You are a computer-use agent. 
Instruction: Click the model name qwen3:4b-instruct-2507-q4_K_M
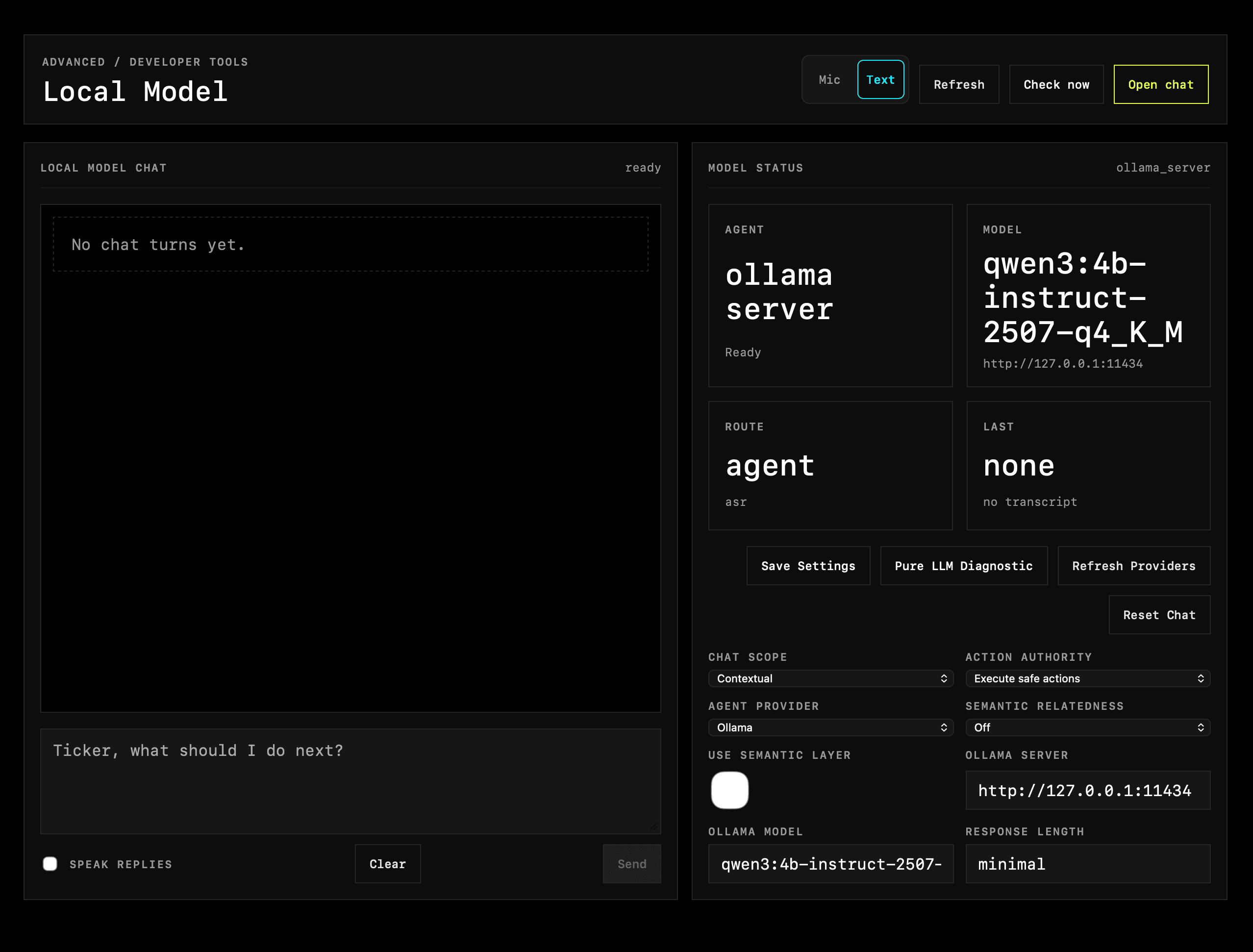point(1082,298)
